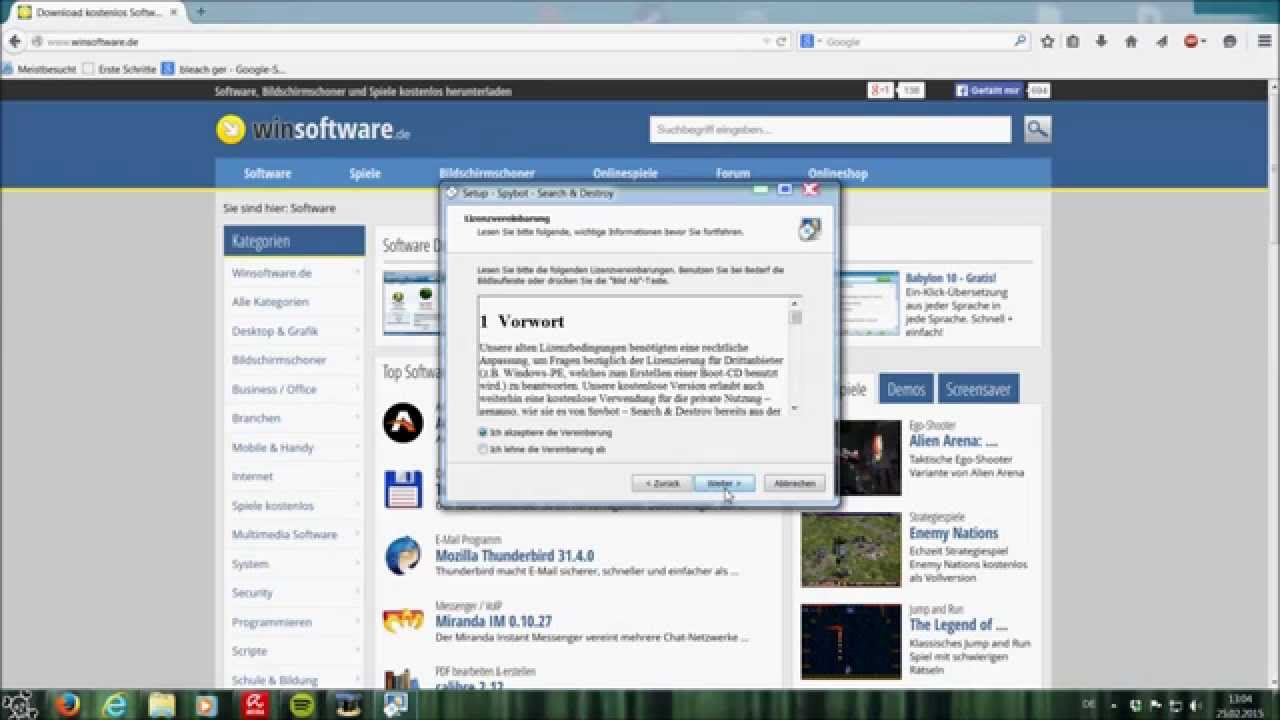
Task: Open the search engine dropdown next to Google
Action: tap(820, 42)
